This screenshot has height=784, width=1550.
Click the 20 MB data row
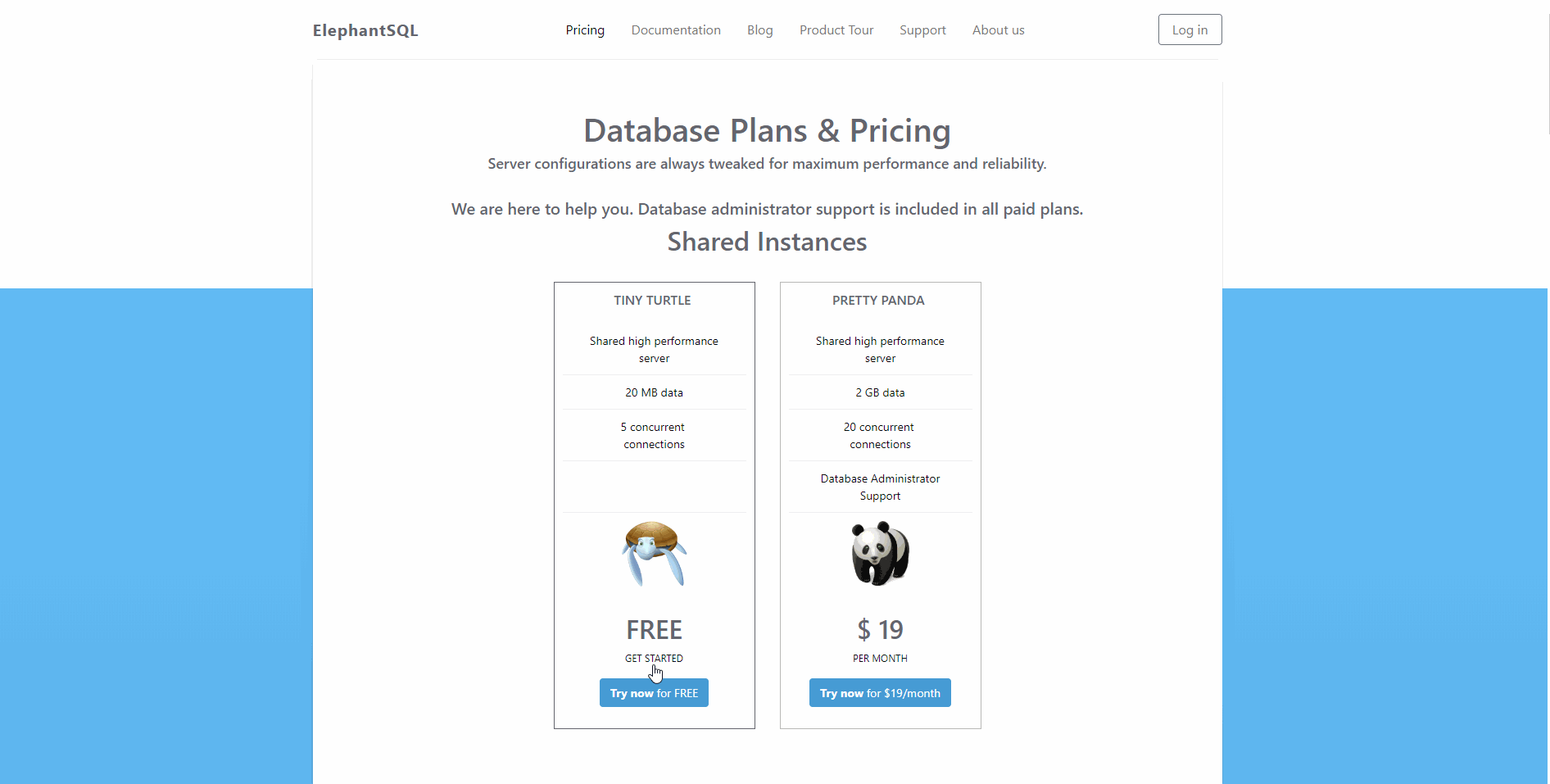(654, 392)
